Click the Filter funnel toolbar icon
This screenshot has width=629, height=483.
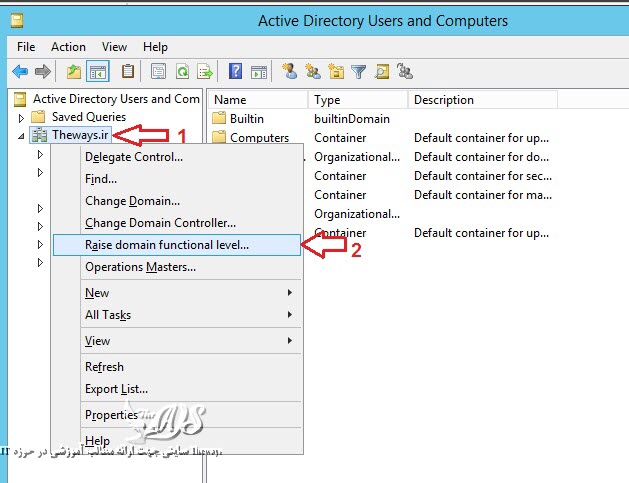click(x=358, y=71)
